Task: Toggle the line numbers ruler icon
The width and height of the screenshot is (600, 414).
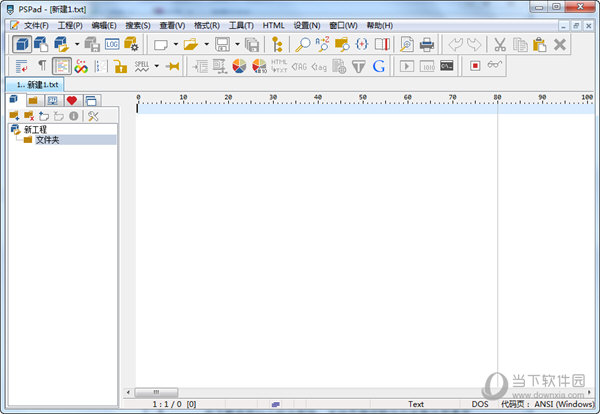Action: click(101, 66)
